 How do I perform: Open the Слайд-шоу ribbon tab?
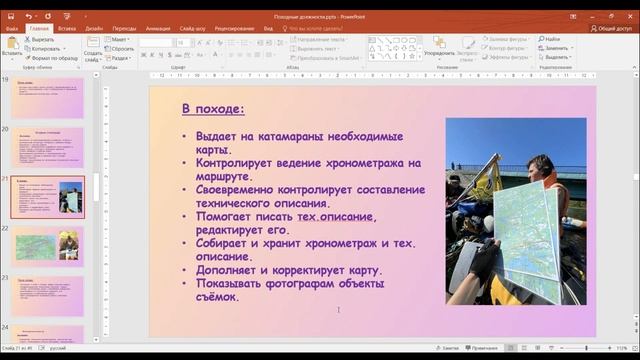point(192,29)
